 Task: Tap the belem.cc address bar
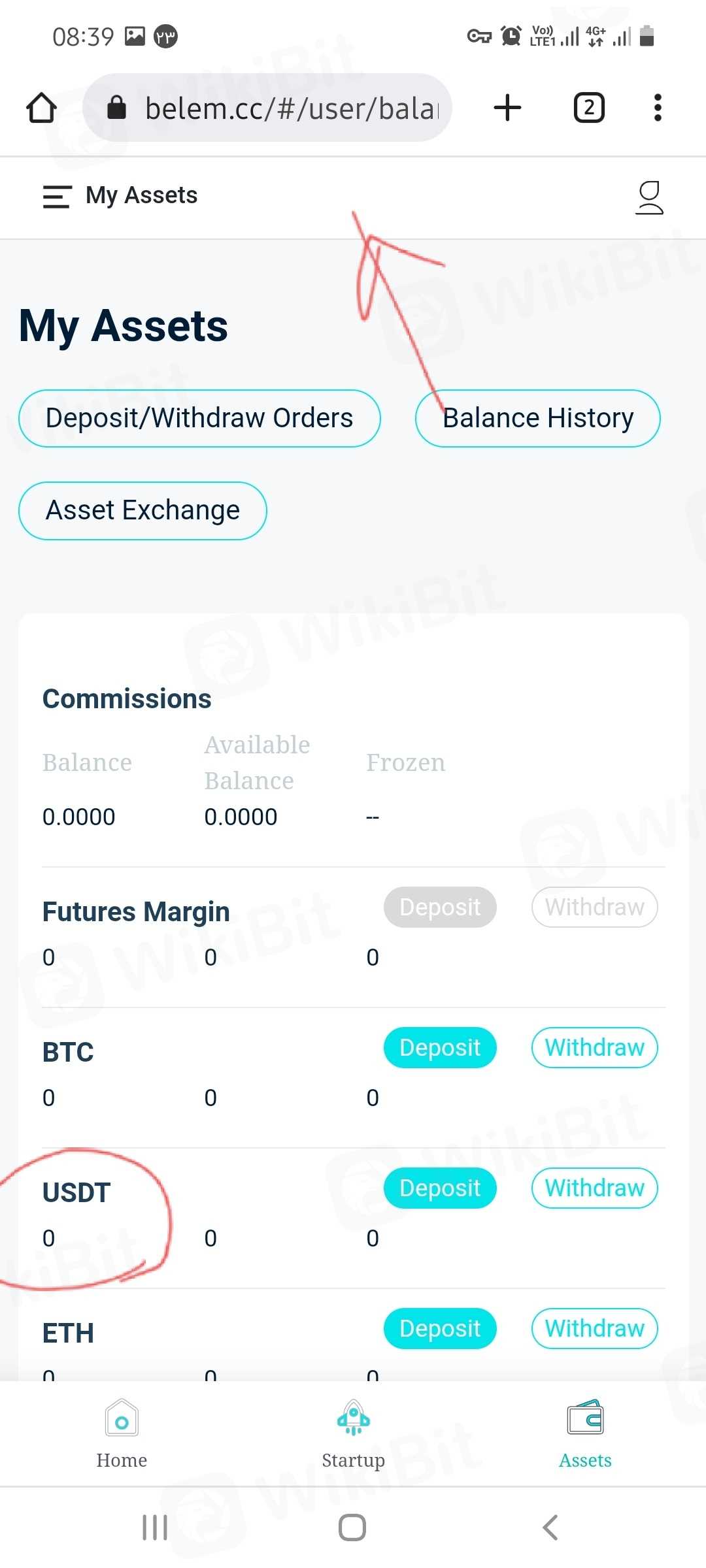[268, 108]
